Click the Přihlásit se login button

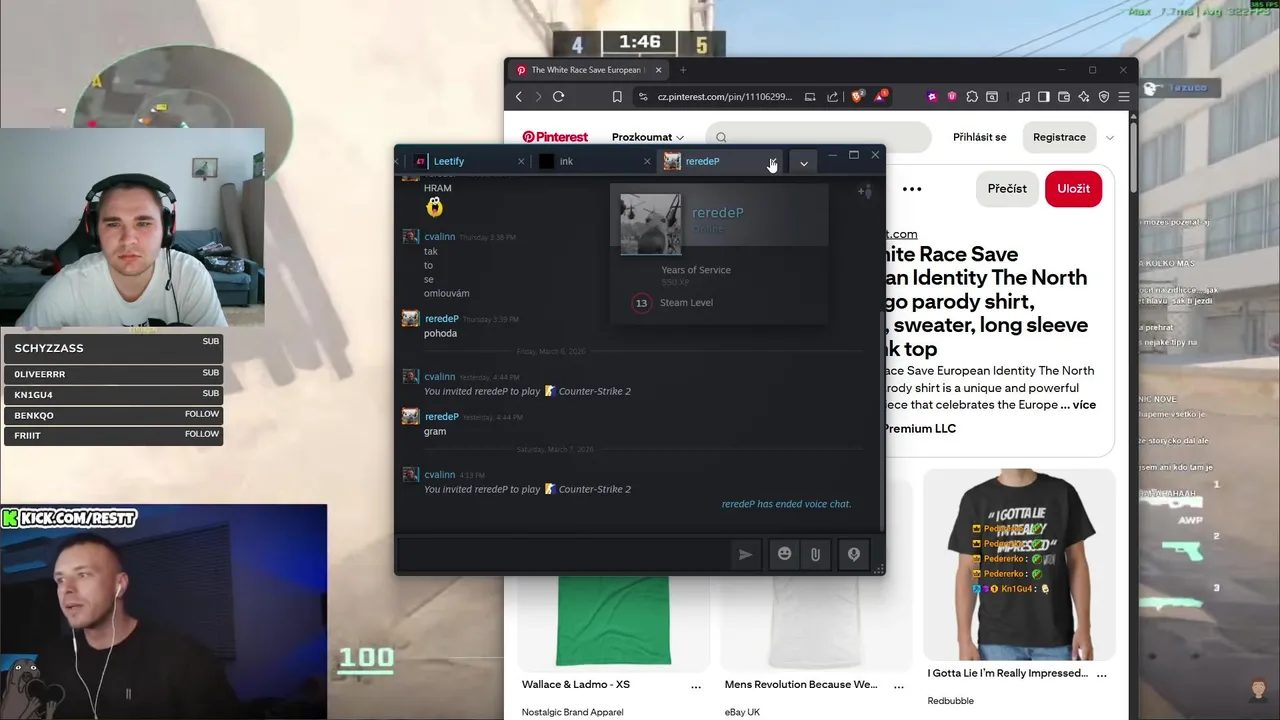click(980, 137)
